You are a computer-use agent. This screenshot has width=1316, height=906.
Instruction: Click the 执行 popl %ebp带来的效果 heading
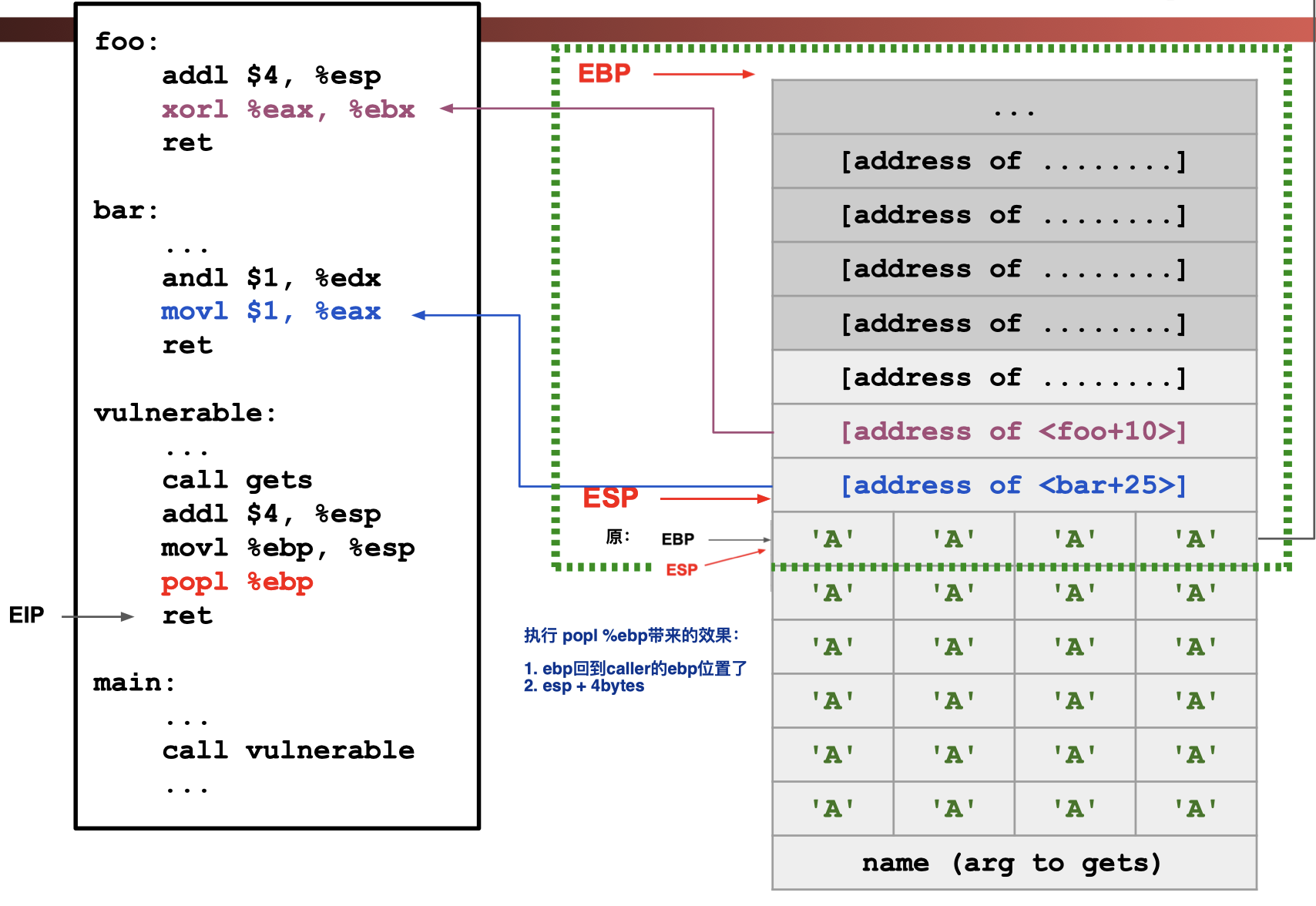click(x=631, y=636)
